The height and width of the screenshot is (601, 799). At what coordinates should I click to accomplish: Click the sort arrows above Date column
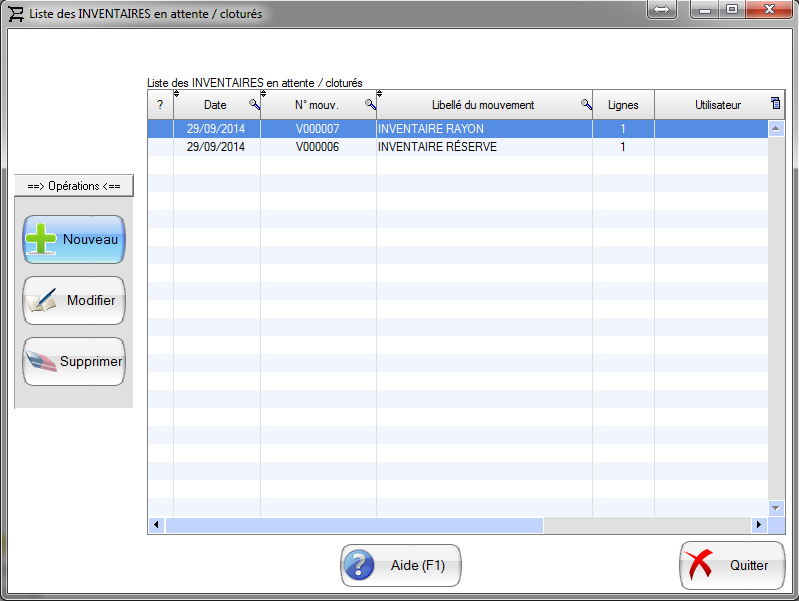click(x=176, y=93)
